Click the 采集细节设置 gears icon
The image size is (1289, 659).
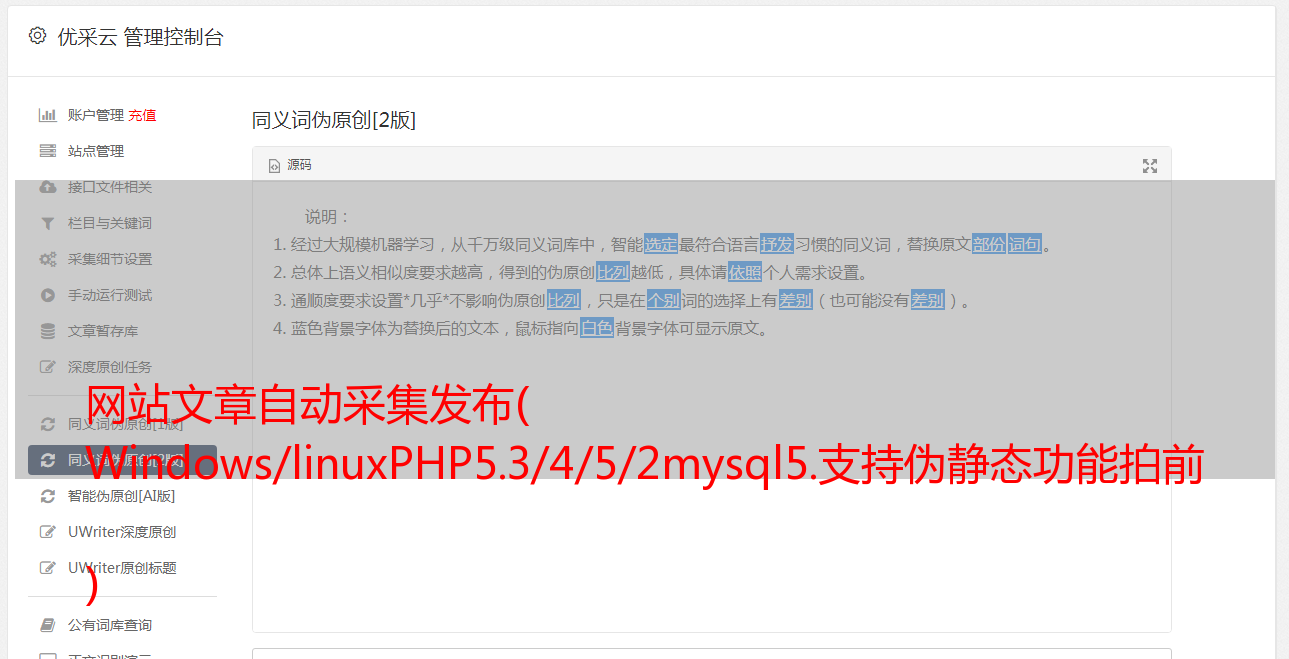[x=47, y=259]
